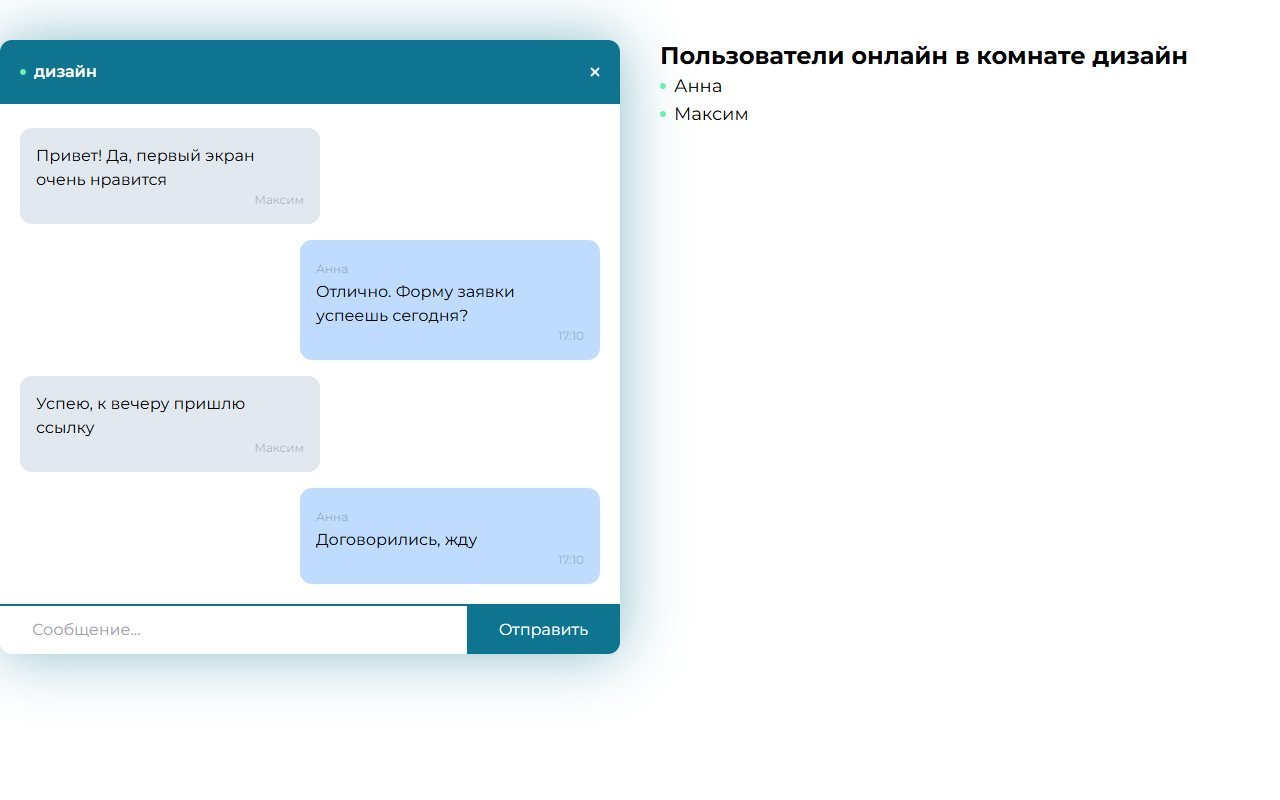This screenshot has width=1280, height=800.
Task: Click Максим label under "Привет! Да, первый экран" message
Action: tap(279, 200)
